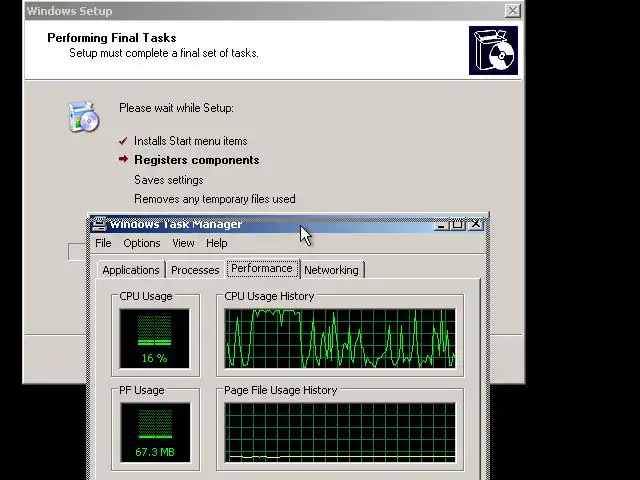Viewport: 640px width, 480px height.
Task: Click the '67.3 MB' page file value
Action: tap(155, 452)
